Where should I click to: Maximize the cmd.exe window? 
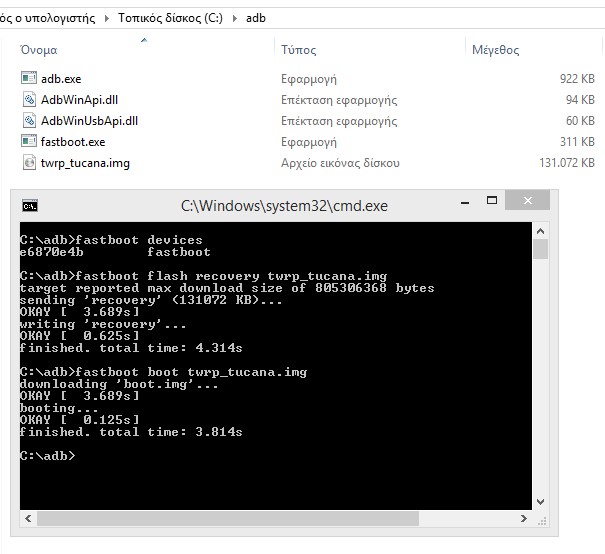click(492, 200)
